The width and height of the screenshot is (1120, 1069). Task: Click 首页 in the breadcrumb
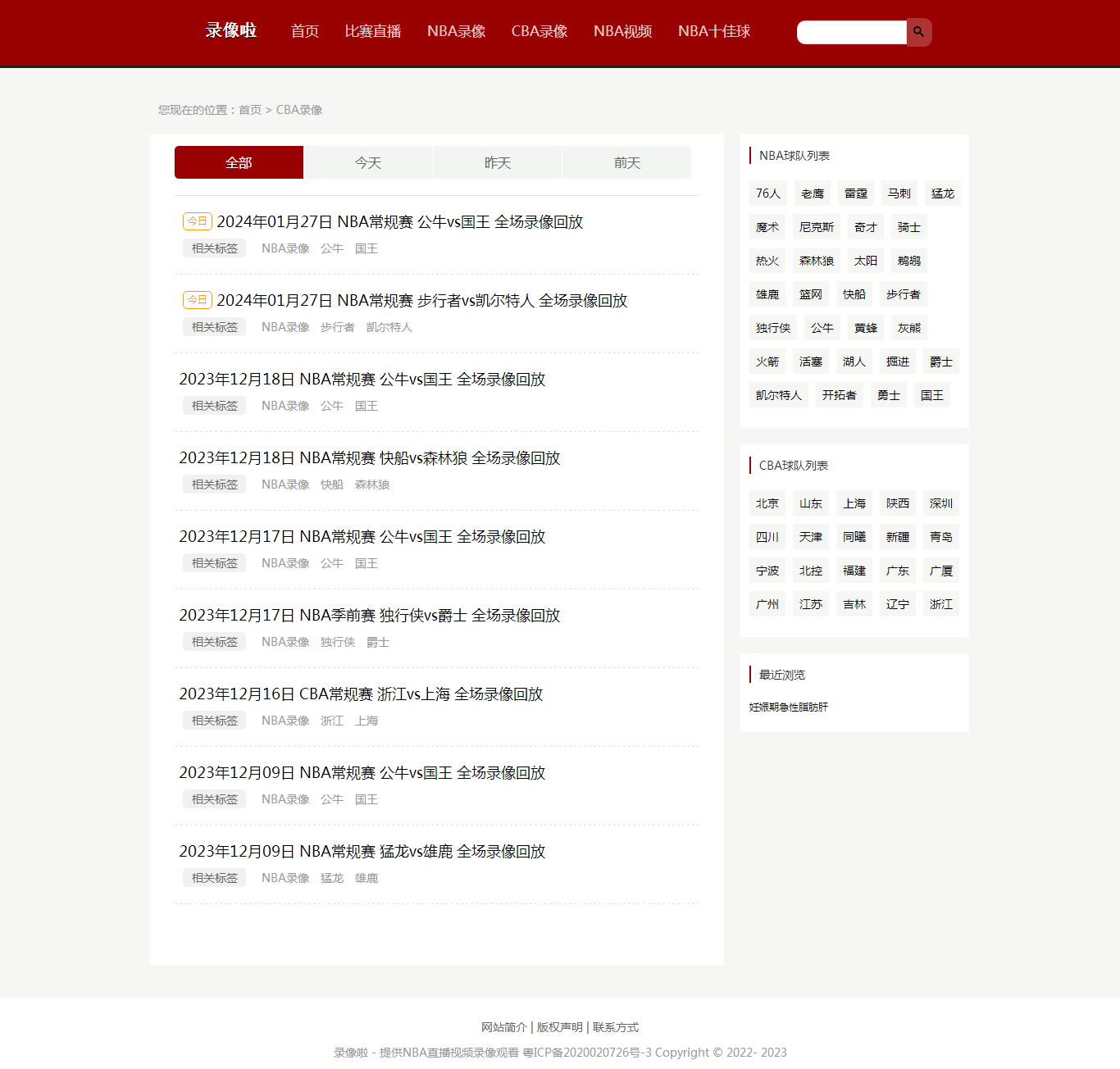point(250,110)
